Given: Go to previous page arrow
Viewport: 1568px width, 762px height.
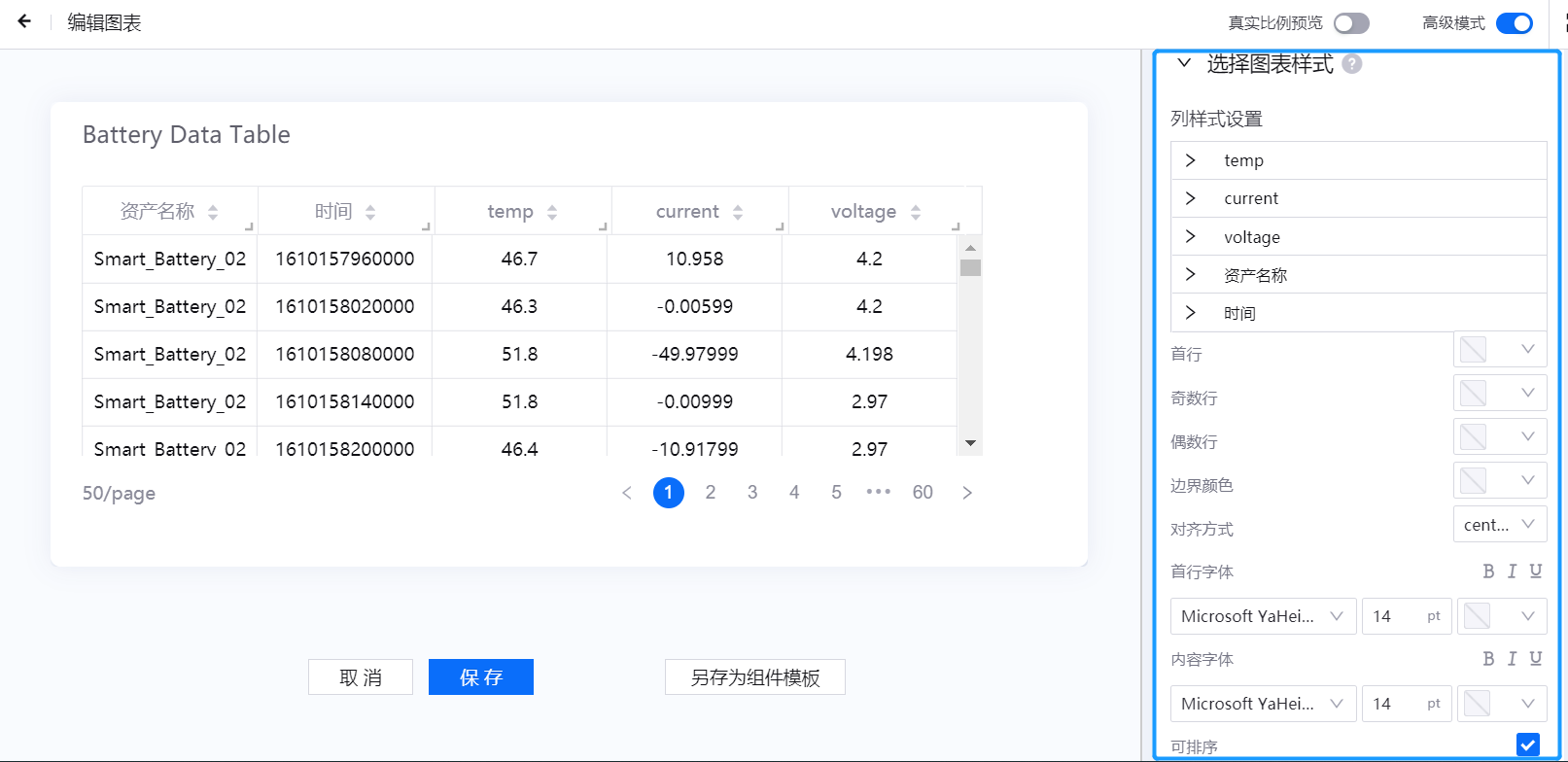Looking at the screenshot, I should click(627, 493).
